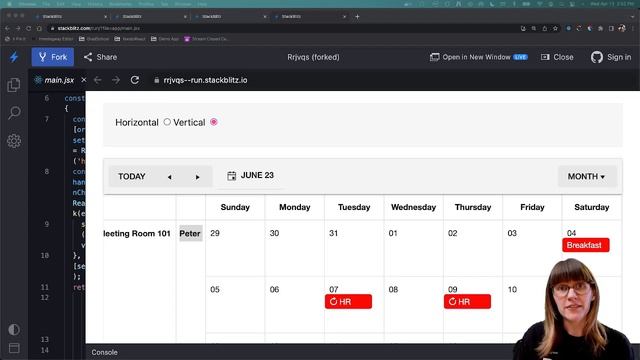
Task: Click Sign in
Action: pos(619,57)
